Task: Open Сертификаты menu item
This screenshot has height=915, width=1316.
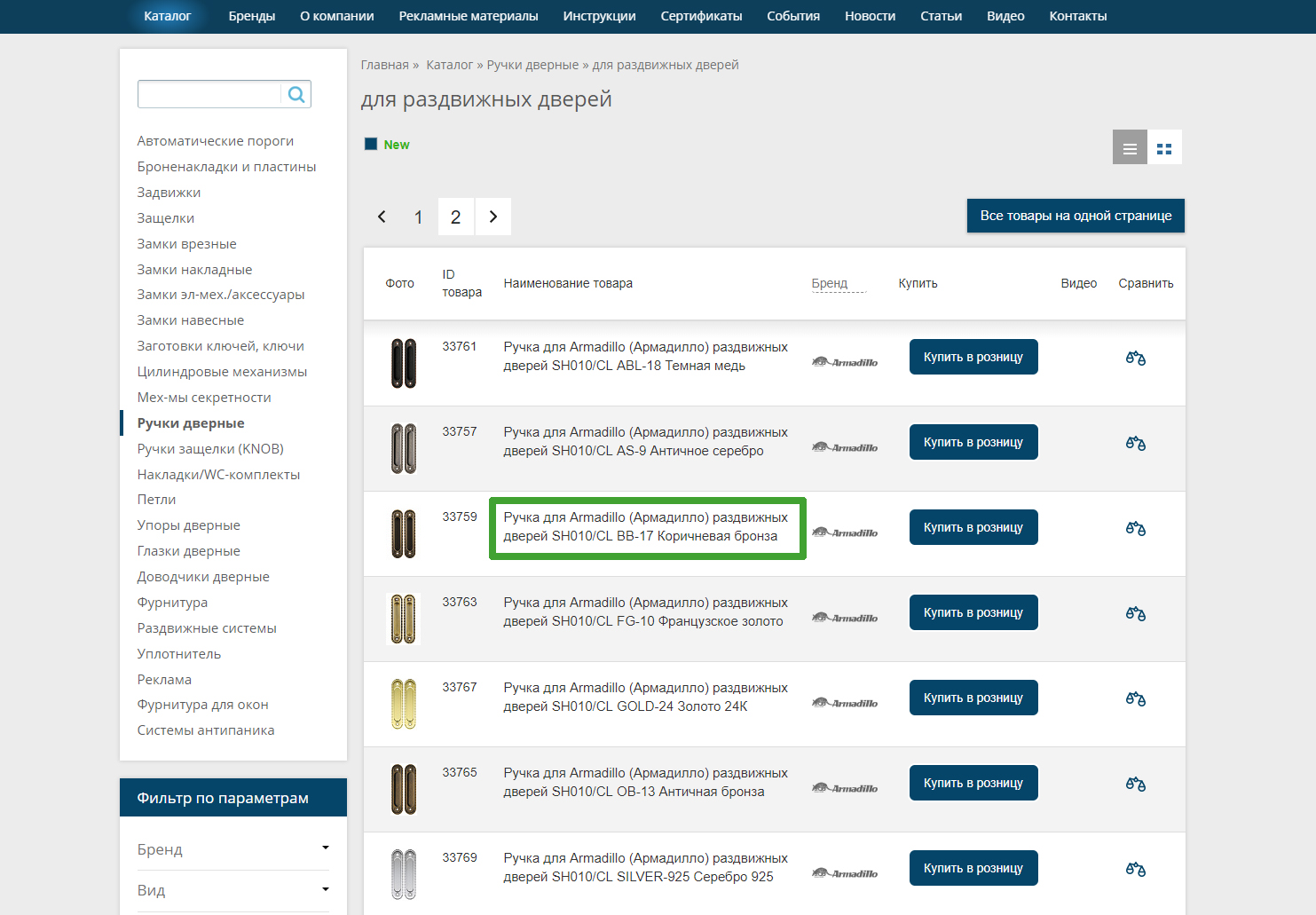Action: point(701,16)
